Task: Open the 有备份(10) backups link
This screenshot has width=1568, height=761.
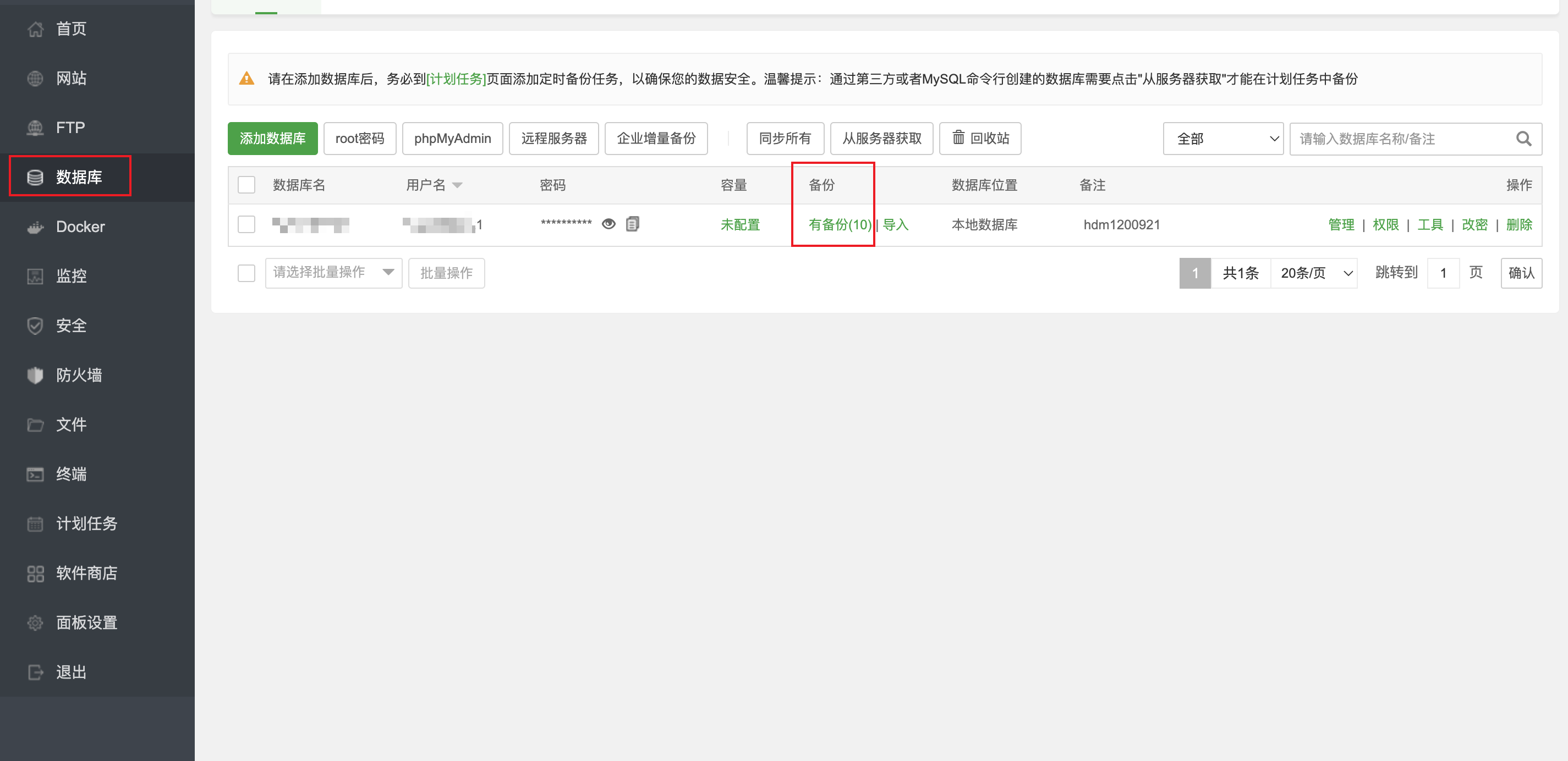Action: [840, 224]
